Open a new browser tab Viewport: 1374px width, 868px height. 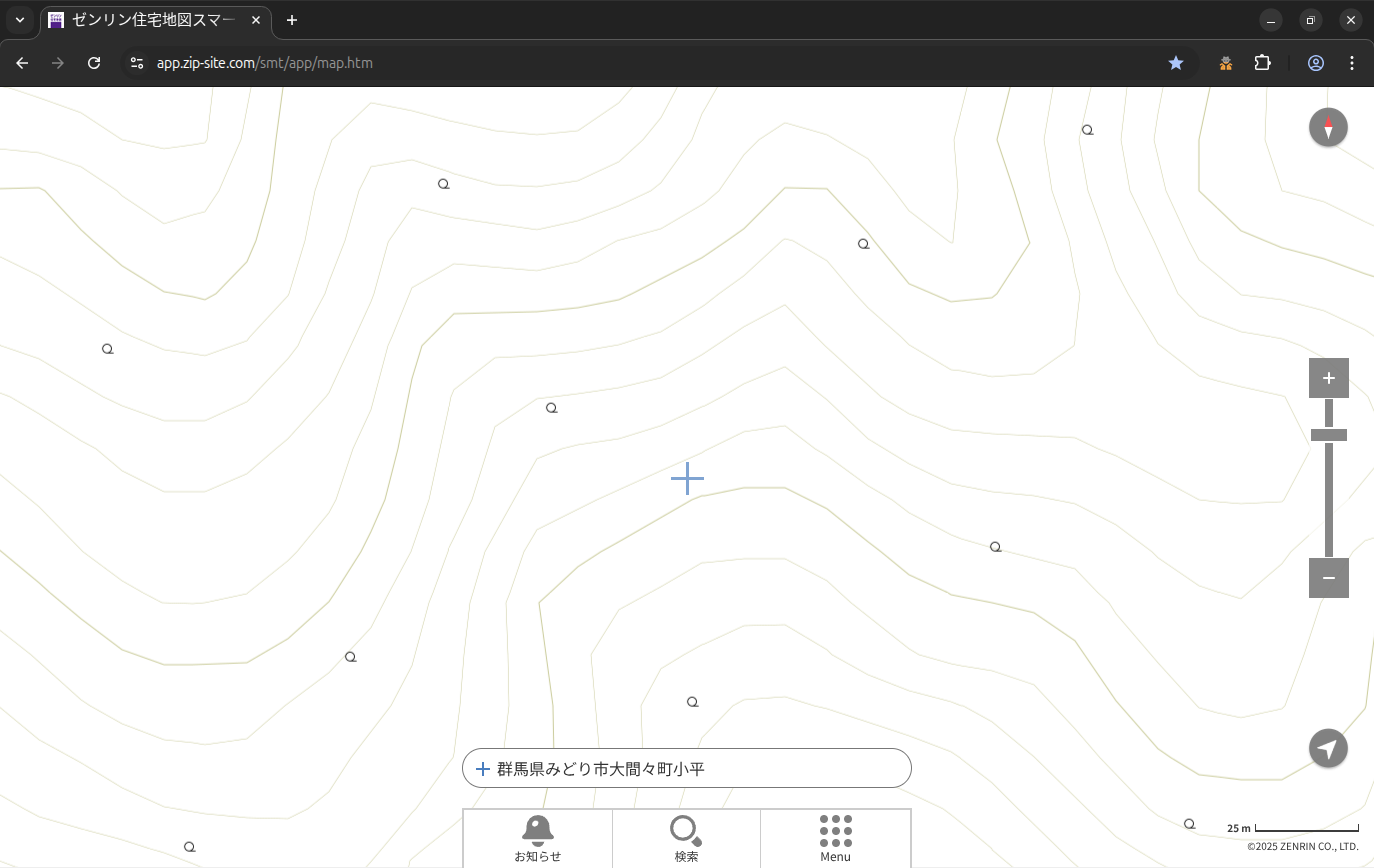(x=292, y=20)
